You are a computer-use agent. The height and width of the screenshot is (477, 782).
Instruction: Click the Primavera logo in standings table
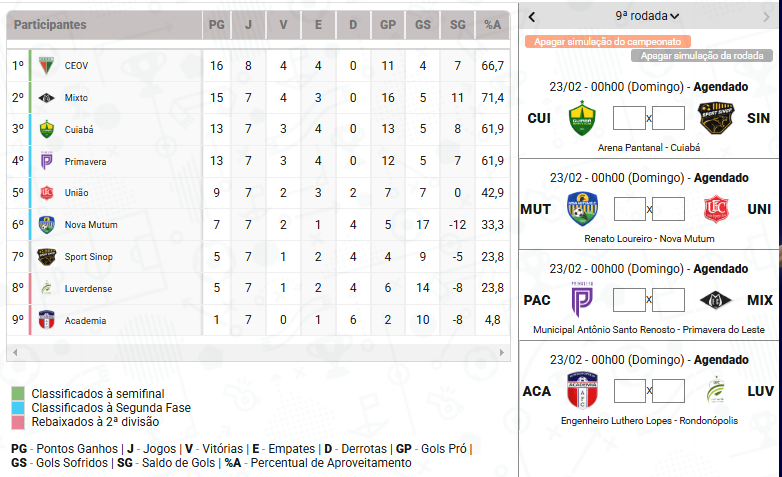pyautogui.click(x=46, y=161)
